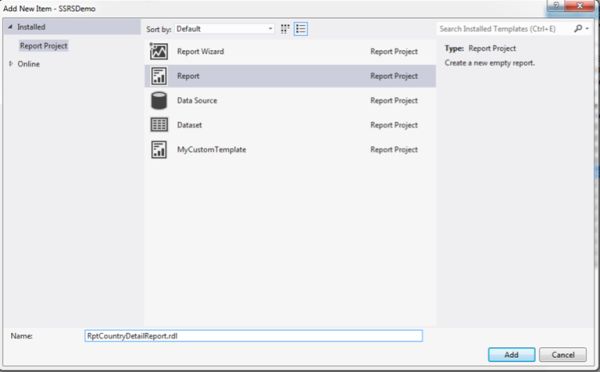Screen dimensions: 600x372
Task: Click the Search Installed Templates box
Action: tap(504, 29)
